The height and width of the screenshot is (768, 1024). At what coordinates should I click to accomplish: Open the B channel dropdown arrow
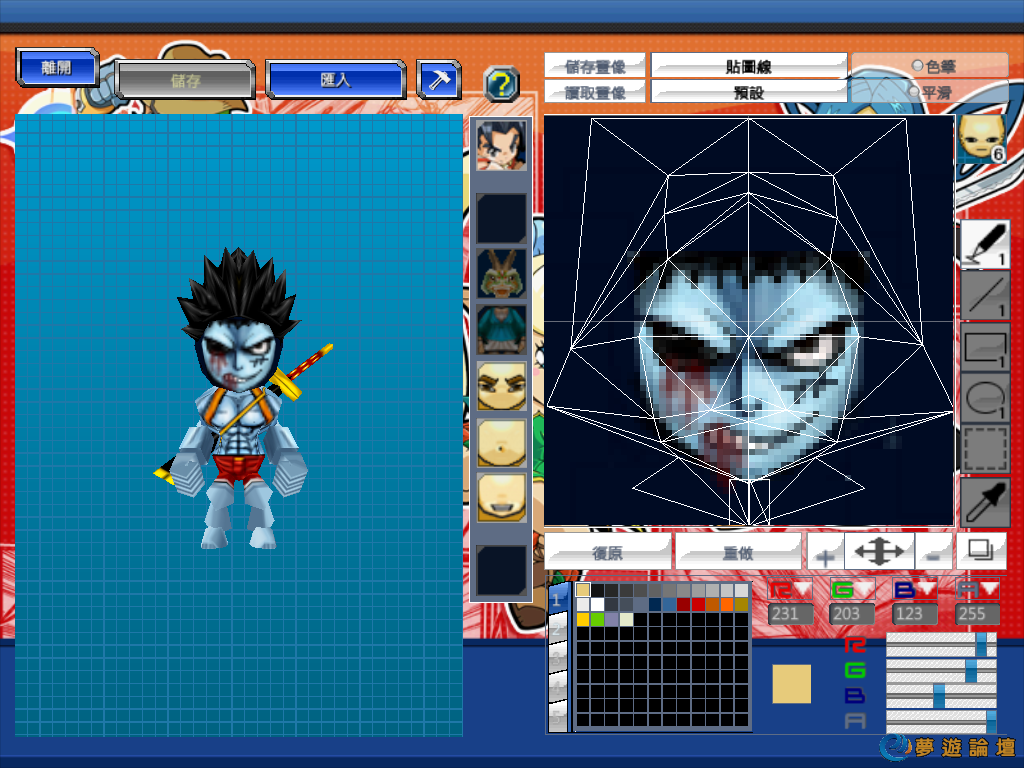coord(928,589)
